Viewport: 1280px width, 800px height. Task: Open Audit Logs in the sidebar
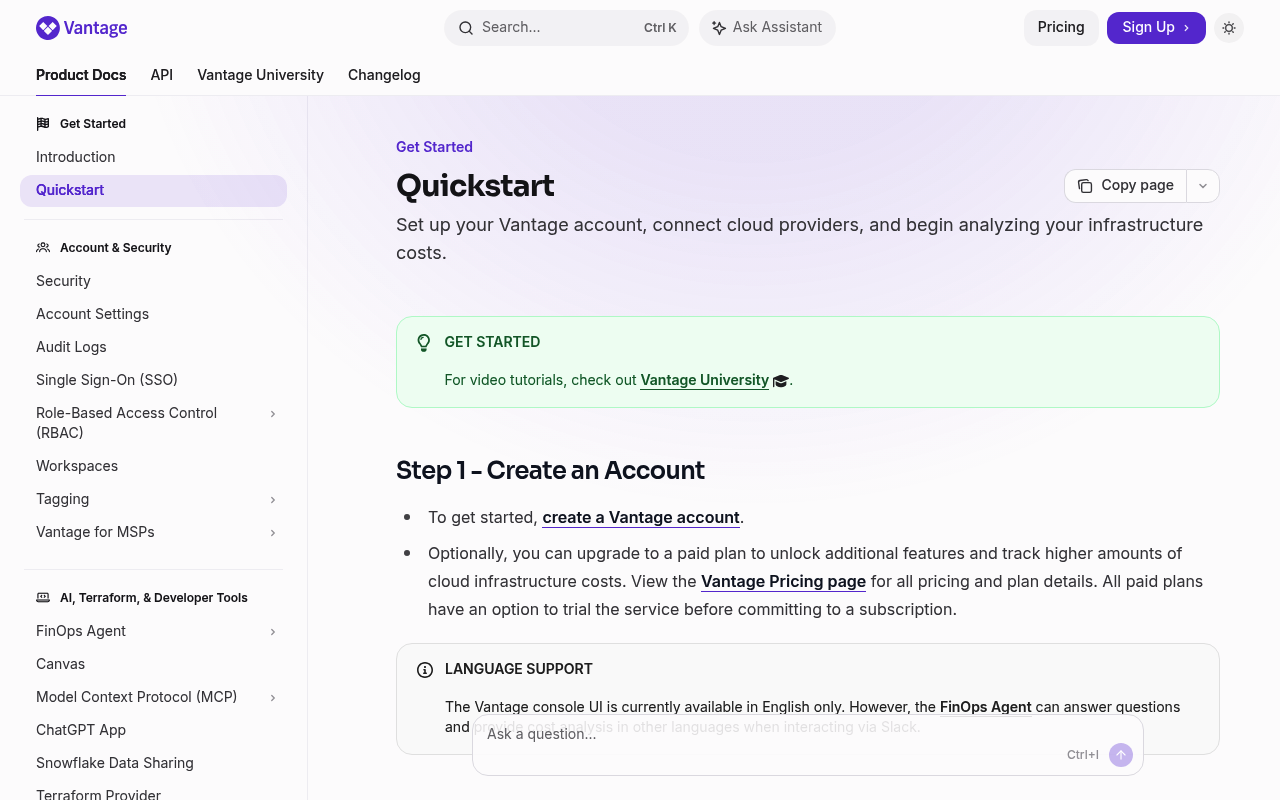pyautogui.click(x=153, y=347)
